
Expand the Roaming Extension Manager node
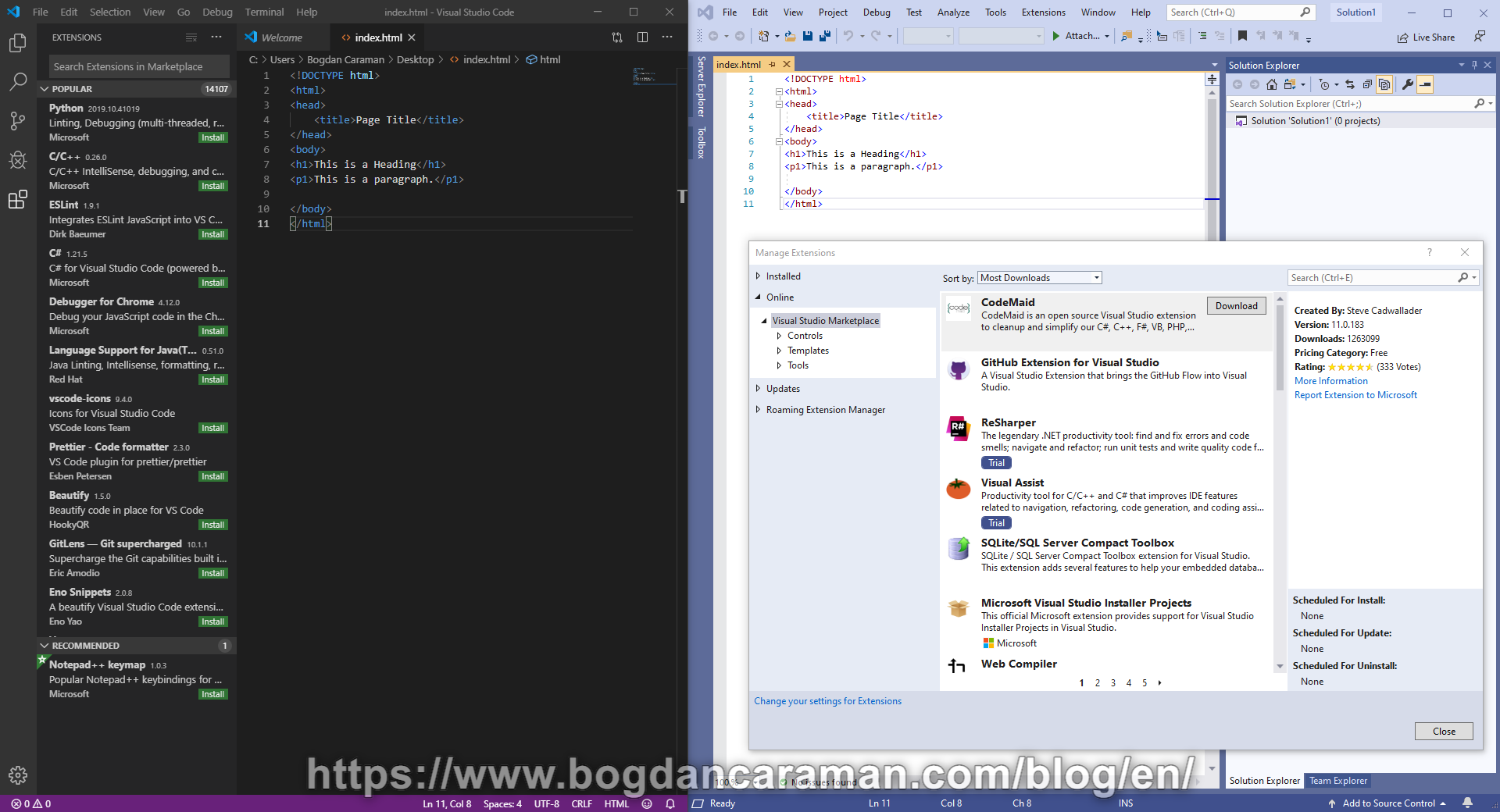758,409
